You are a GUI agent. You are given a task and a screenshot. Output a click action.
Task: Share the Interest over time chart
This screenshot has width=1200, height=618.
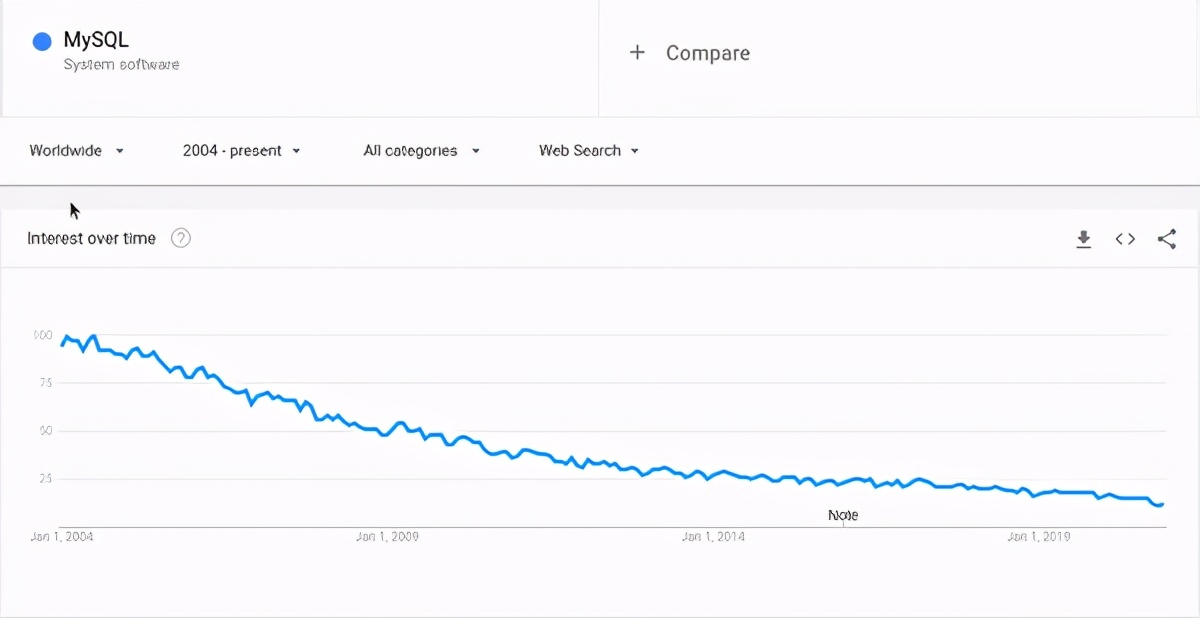pos(1167,239)
